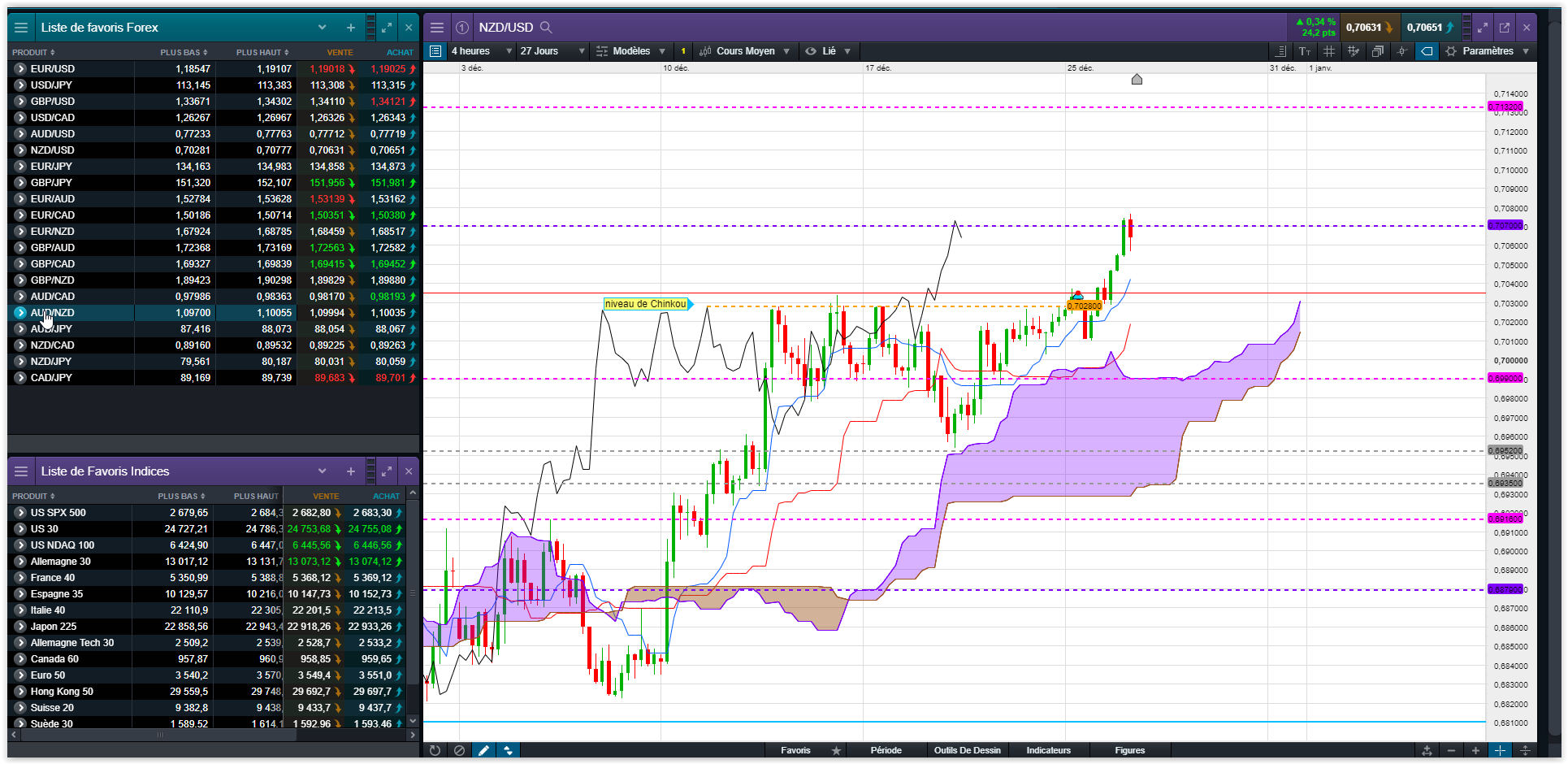The image size is (1568, 764).
Task: Open the Indicateurs tab
Action: click(1048, 750)
